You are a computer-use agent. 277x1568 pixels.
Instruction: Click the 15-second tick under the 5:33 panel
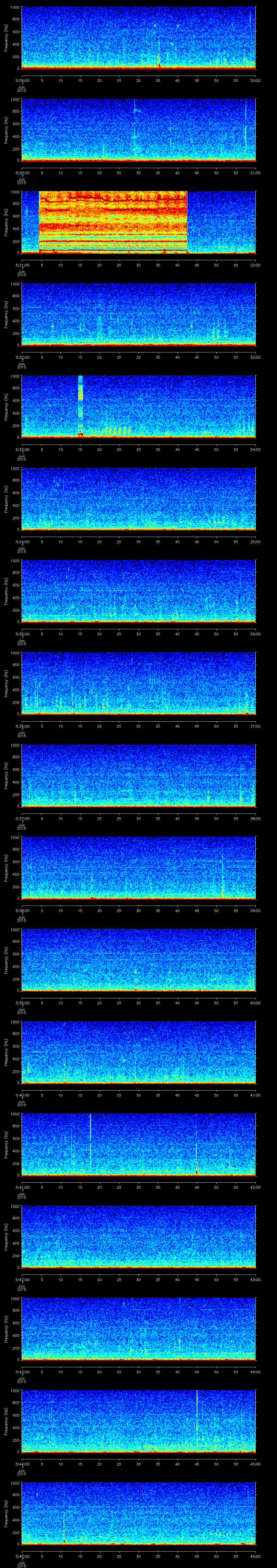[80, 449]
